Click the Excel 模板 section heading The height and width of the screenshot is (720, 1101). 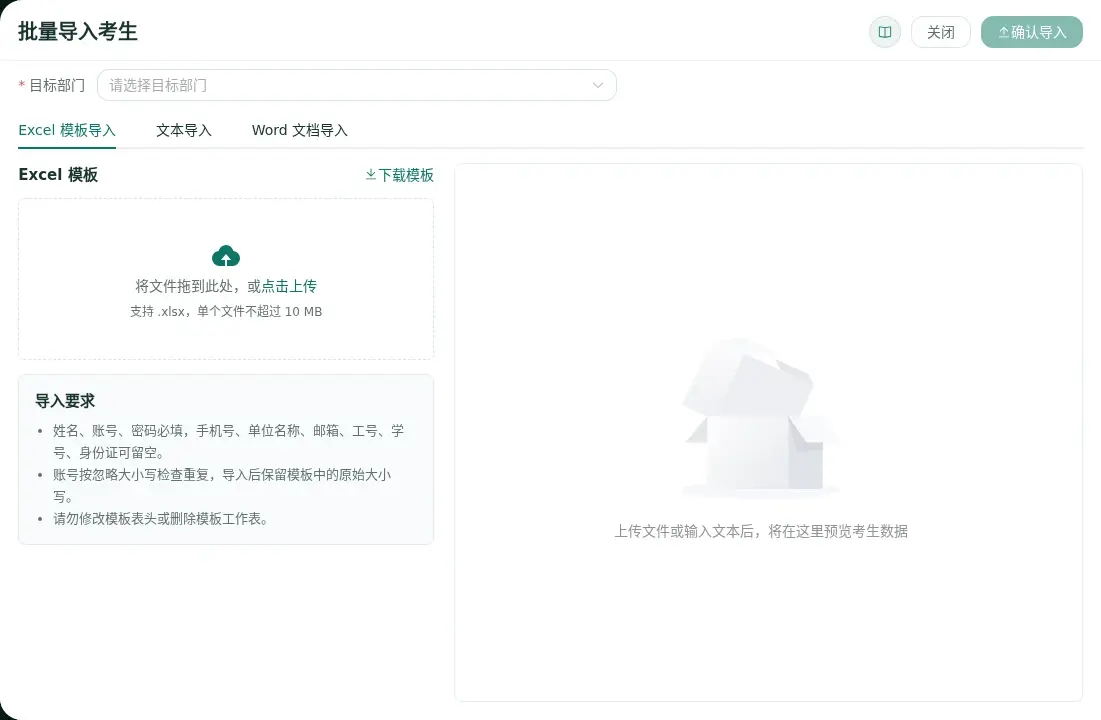pyautogui.click(x=58, y=174)
